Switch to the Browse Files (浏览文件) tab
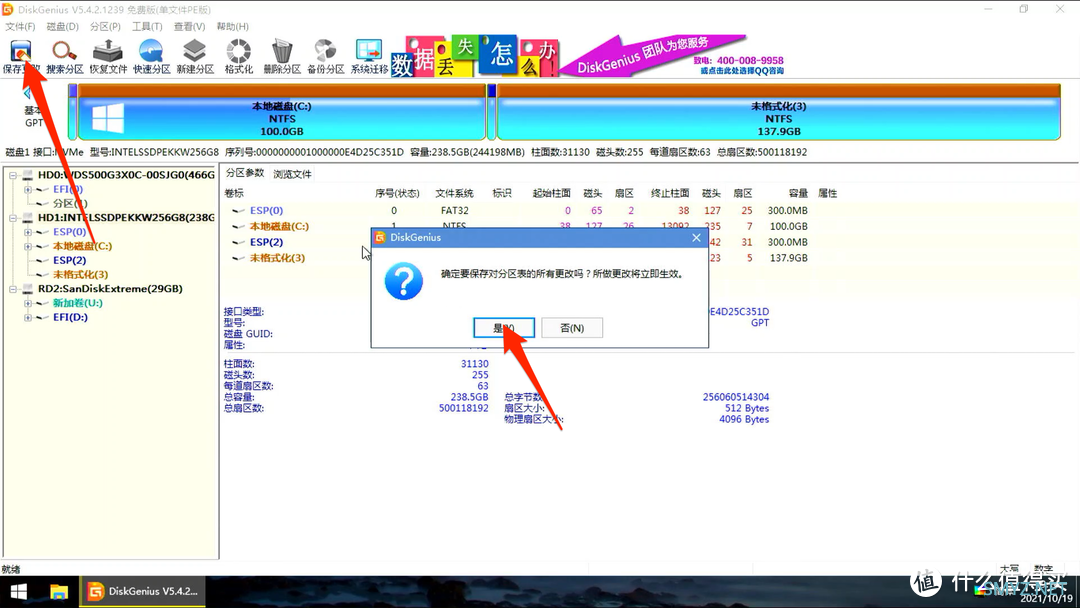 [x=292, y=174]
